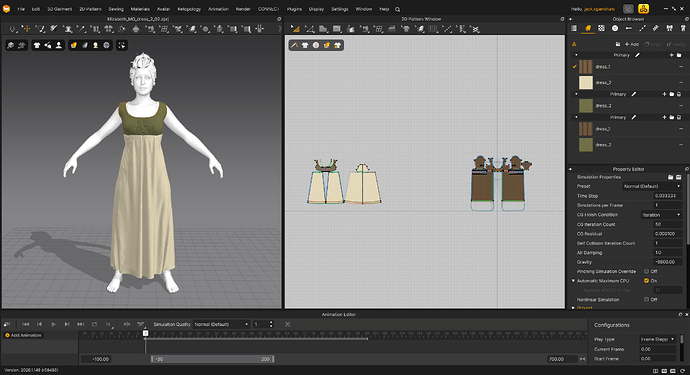Click the white T-shirt garment display icon in 3D viewport
The height and width of the screenshot is (375, 690).
click(x=37, y=45)
